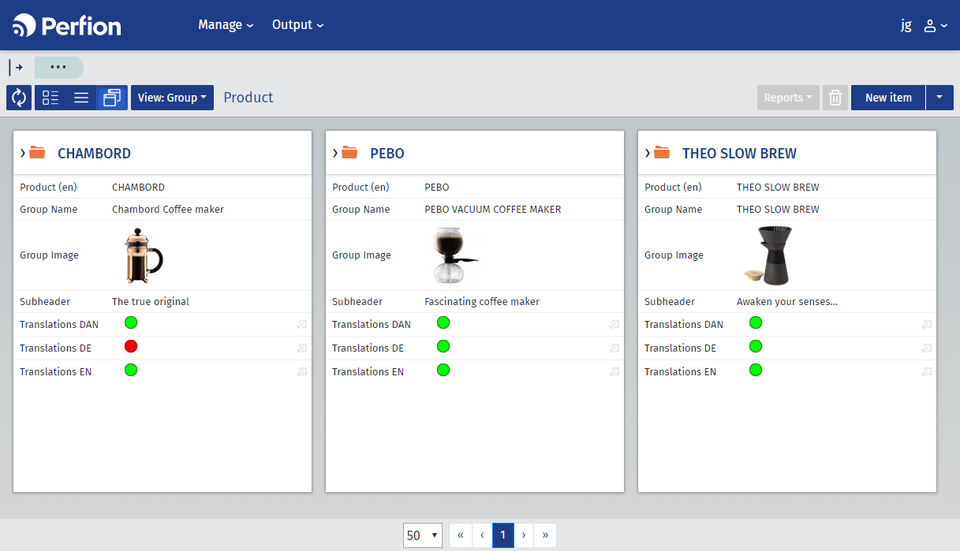Viewport: 960px width, 551px height.
Task: Click THEO Translations EN green dot
Action: click(x=756, y=370)
